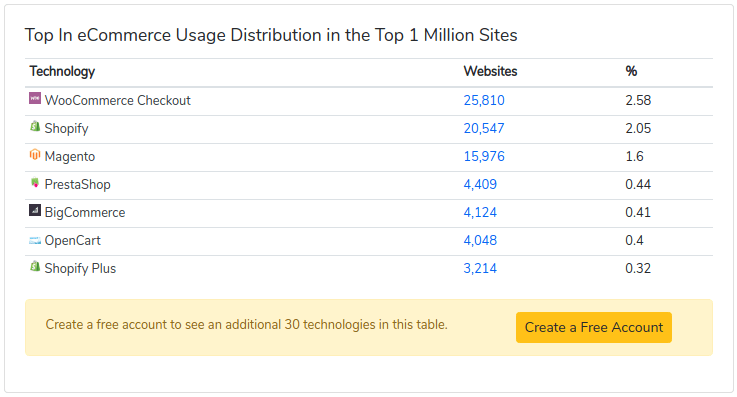Select the Magento technology name
This screenshot has width=737, height=397.
(x=70, y=156)
